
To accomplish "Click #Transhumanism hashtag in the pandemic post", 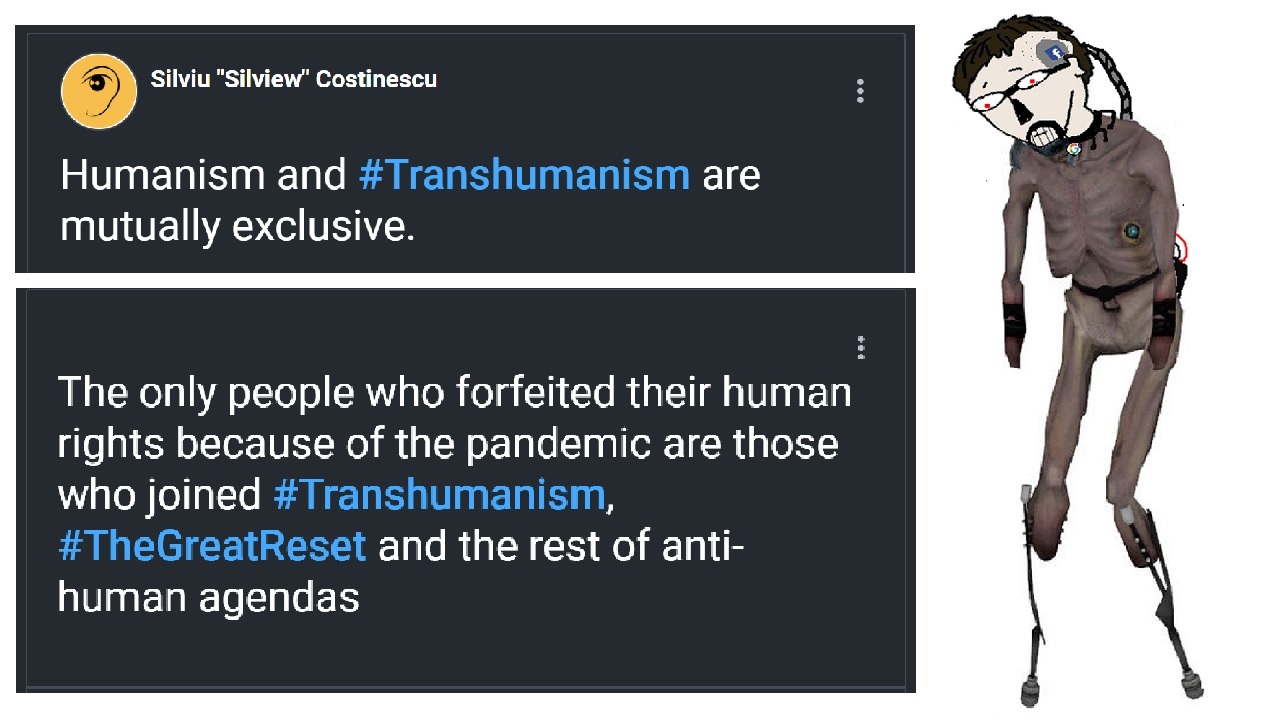I will click(x=439, y=494).
